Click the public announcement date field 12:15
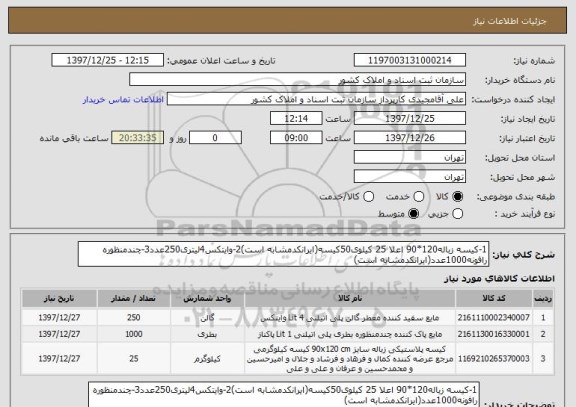The height and width of the screenshot is (407, 576). coord(108,60)
